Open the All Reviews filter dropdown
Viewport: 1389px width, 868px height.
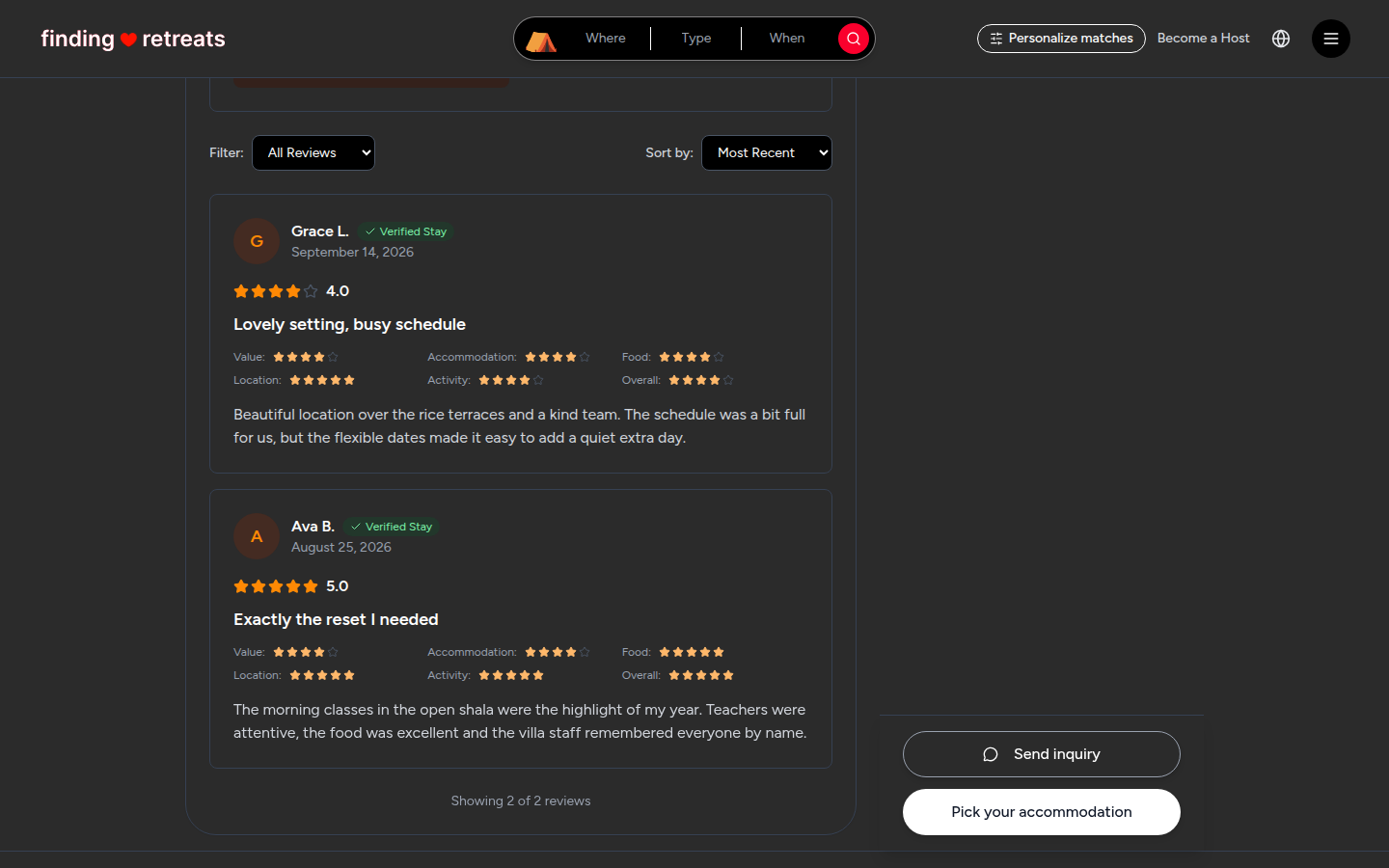pyautogui.click(x=313, y=152)
